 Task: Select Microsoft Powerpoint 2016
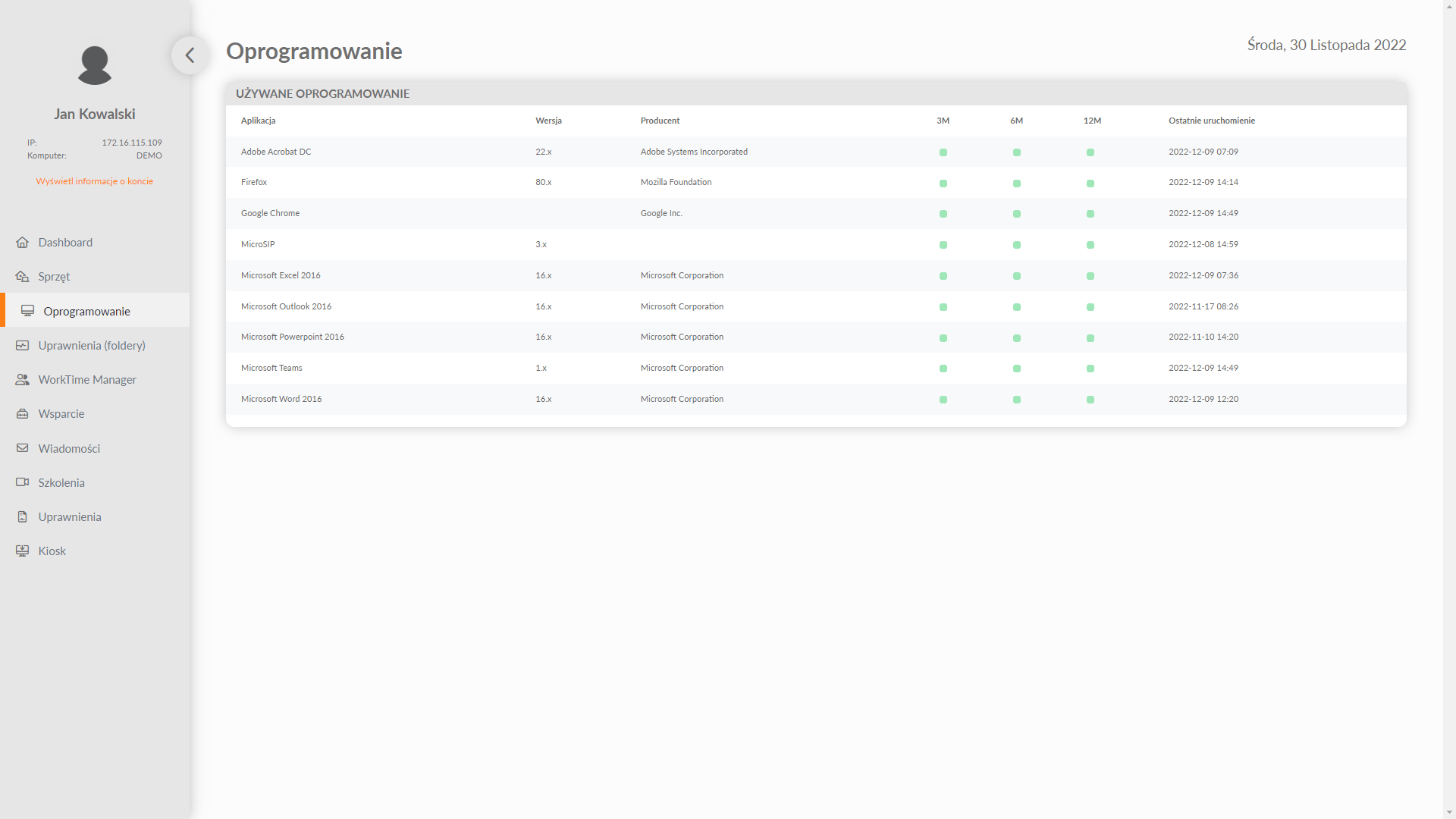coord(816,337)
